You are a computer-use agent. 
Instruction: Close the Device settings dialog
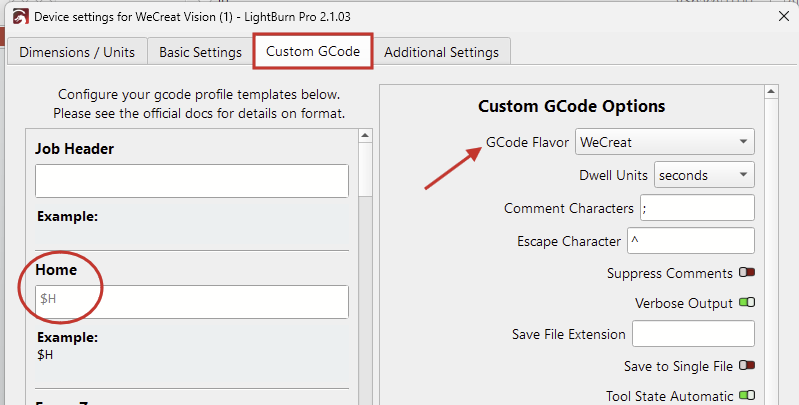(784, 16)
